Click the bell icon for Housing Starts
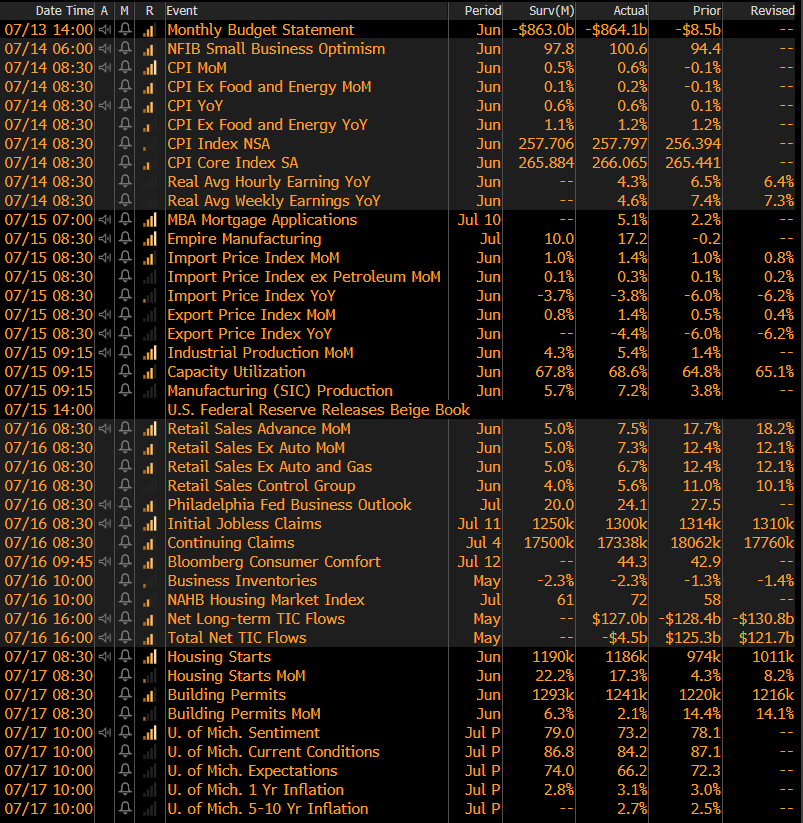 click(x=125, y=657)
